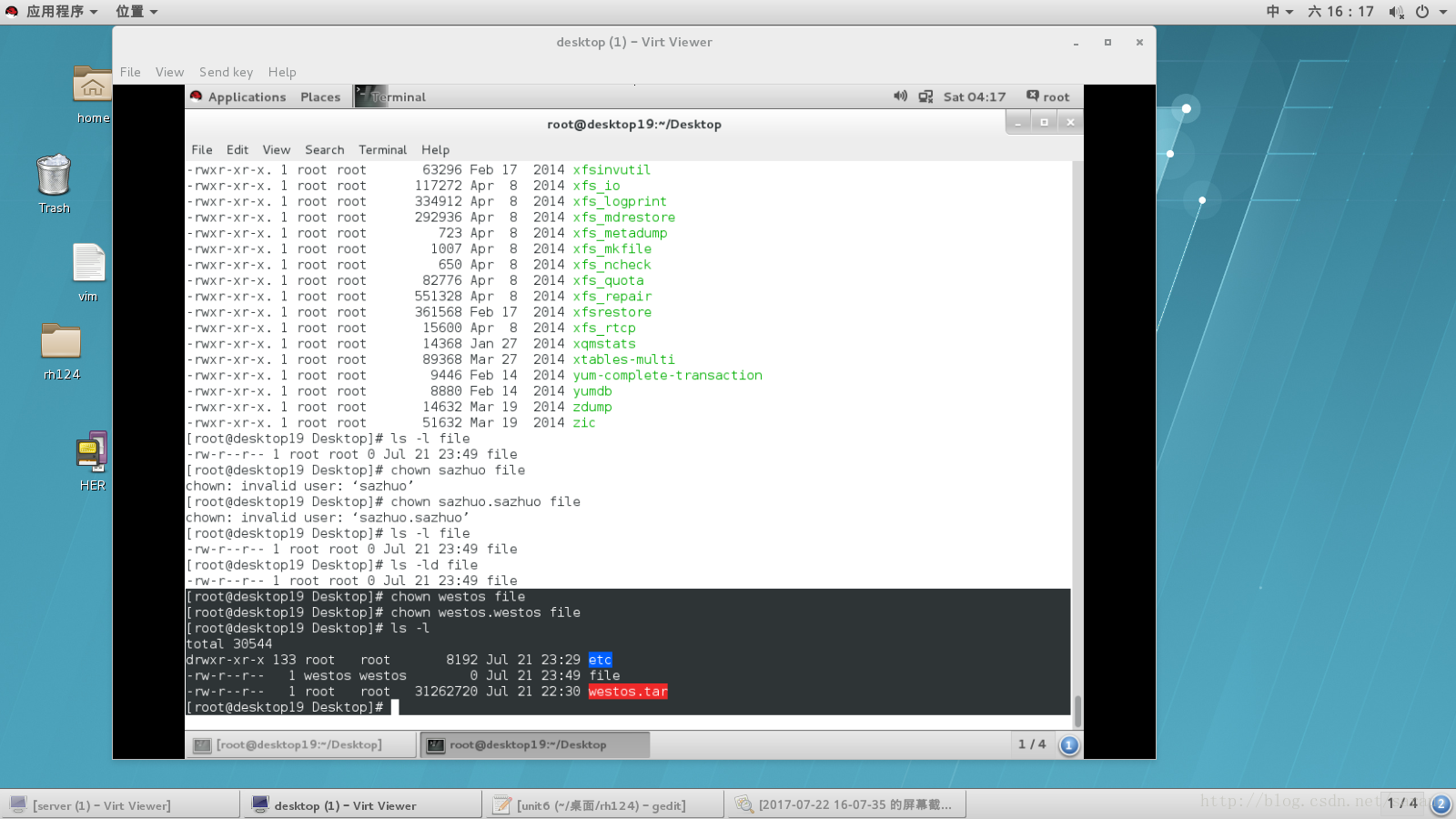Open the guest Applications menu
This screenshot has width=1456, height=819.
click(247, 97)
